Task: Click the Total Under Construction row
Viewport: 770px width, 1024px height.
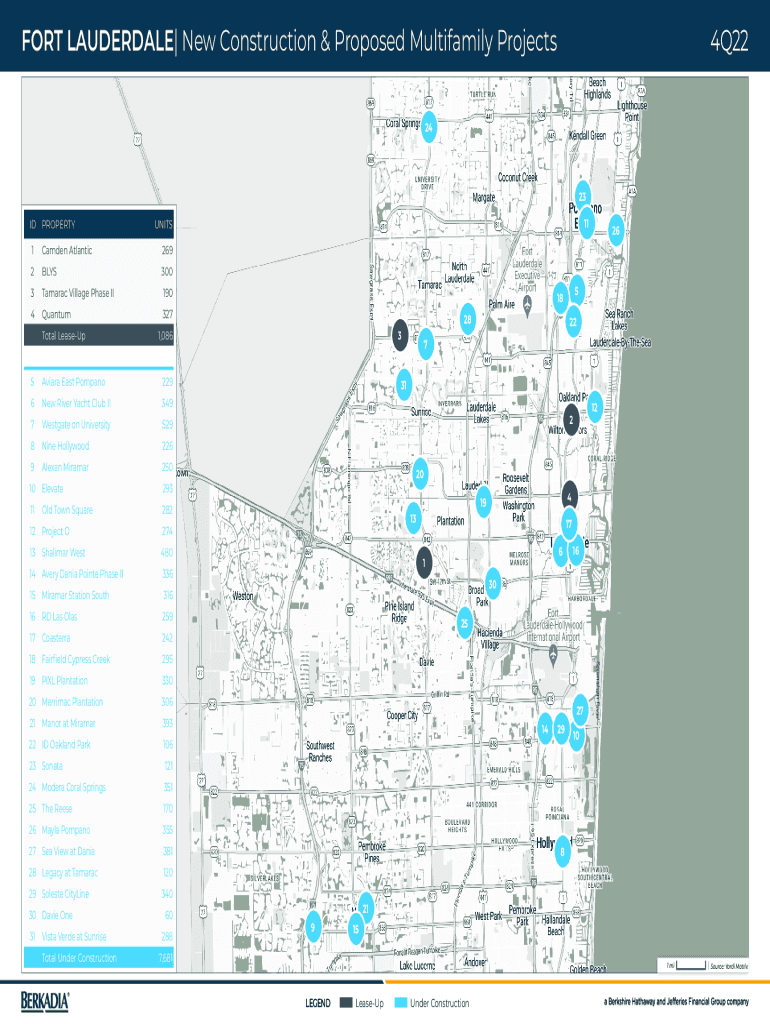Action: [101, 958]
